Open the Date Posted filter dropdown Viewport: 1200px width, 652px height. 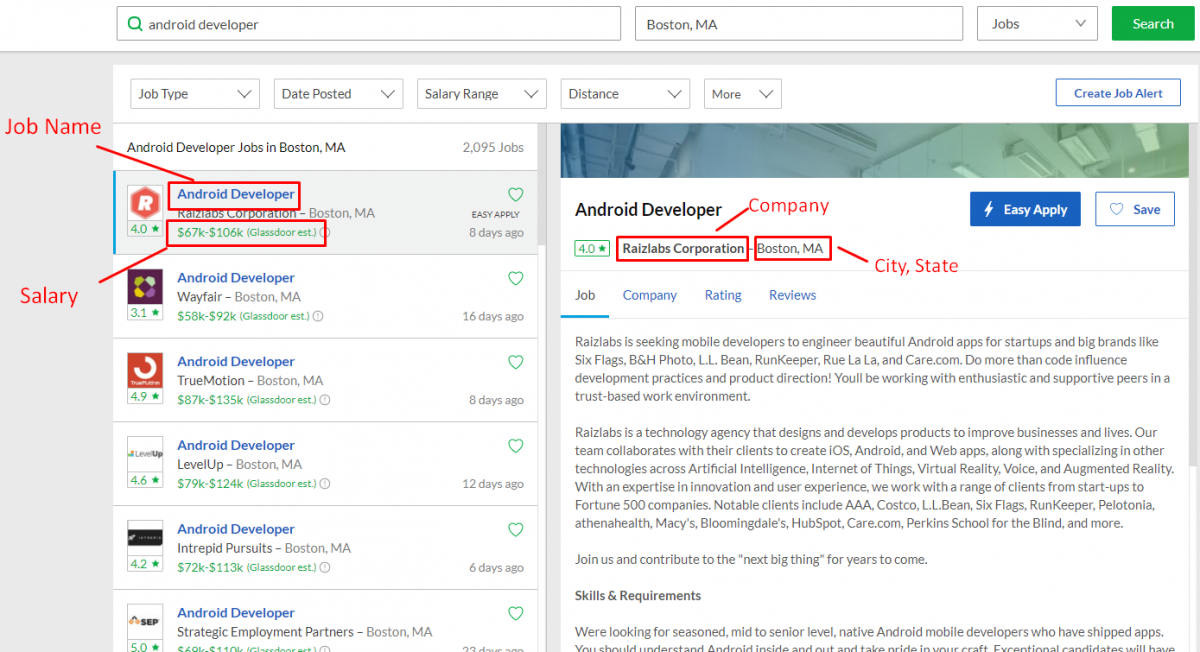click(338, 93)
